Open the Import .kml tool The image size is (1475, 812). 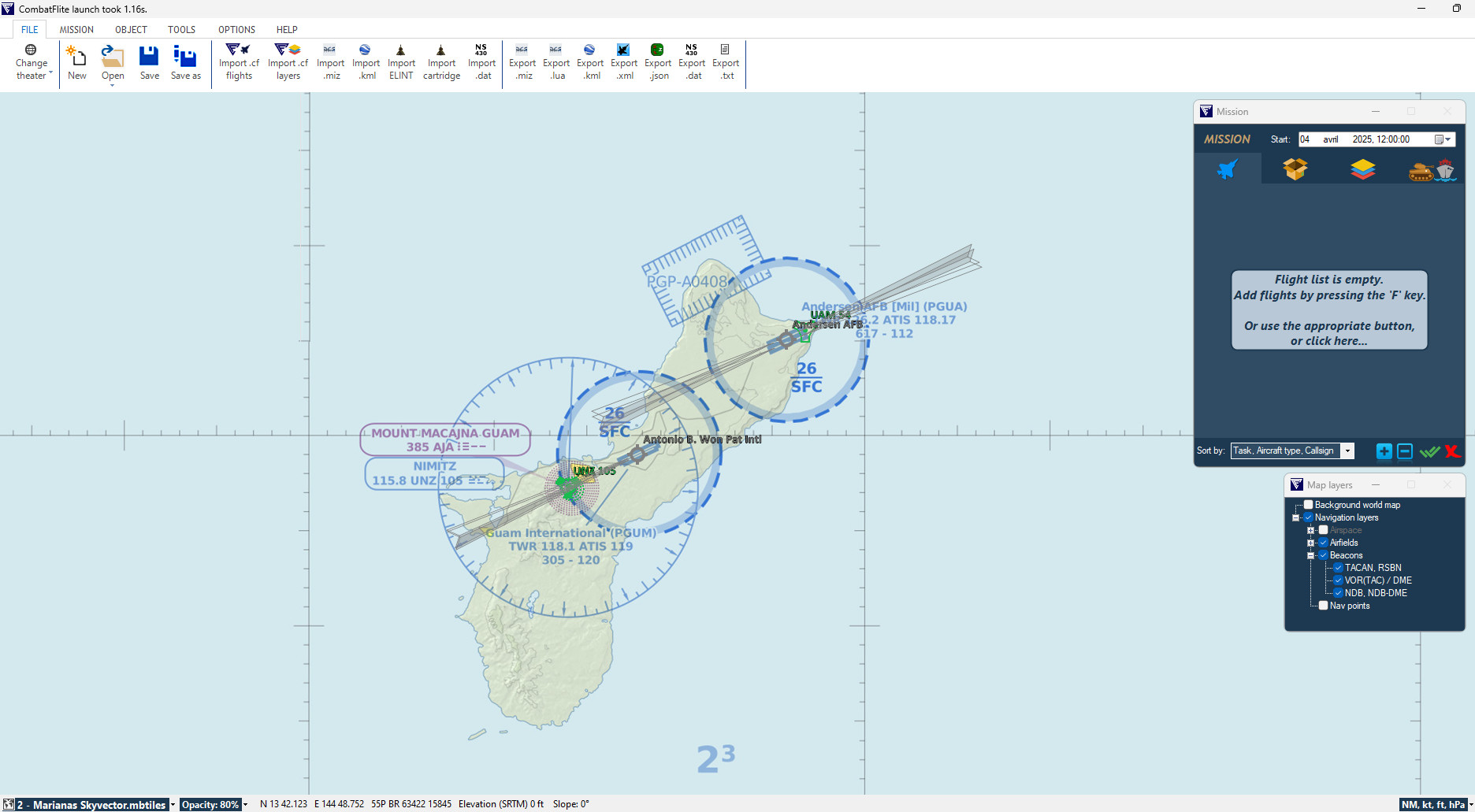366,61
